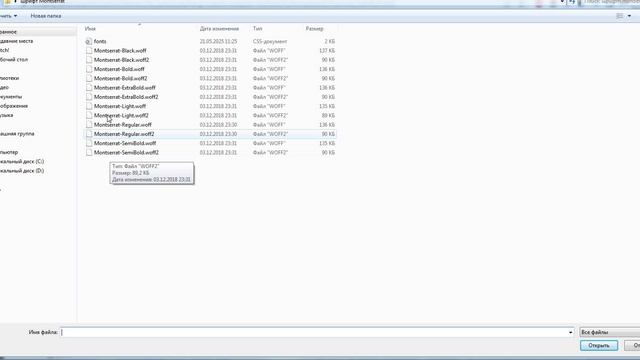The height and width of the screenshot is (360, 640).
Task: Select the file name Montserrat-ExtraBold.woff2
Action: tap(126, 97)
